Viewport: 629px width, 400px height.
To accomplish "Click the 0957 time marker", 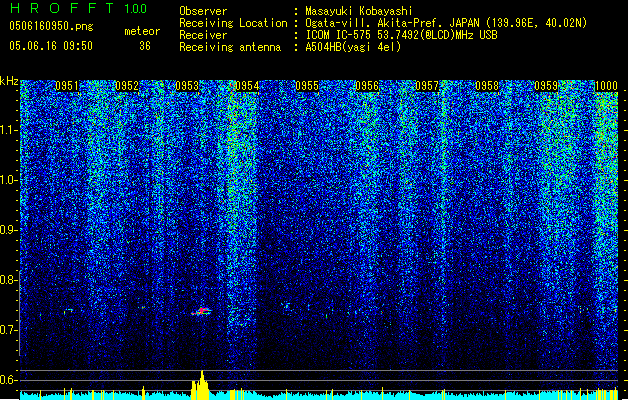I will pyautogui.click(x=427, y=86).
